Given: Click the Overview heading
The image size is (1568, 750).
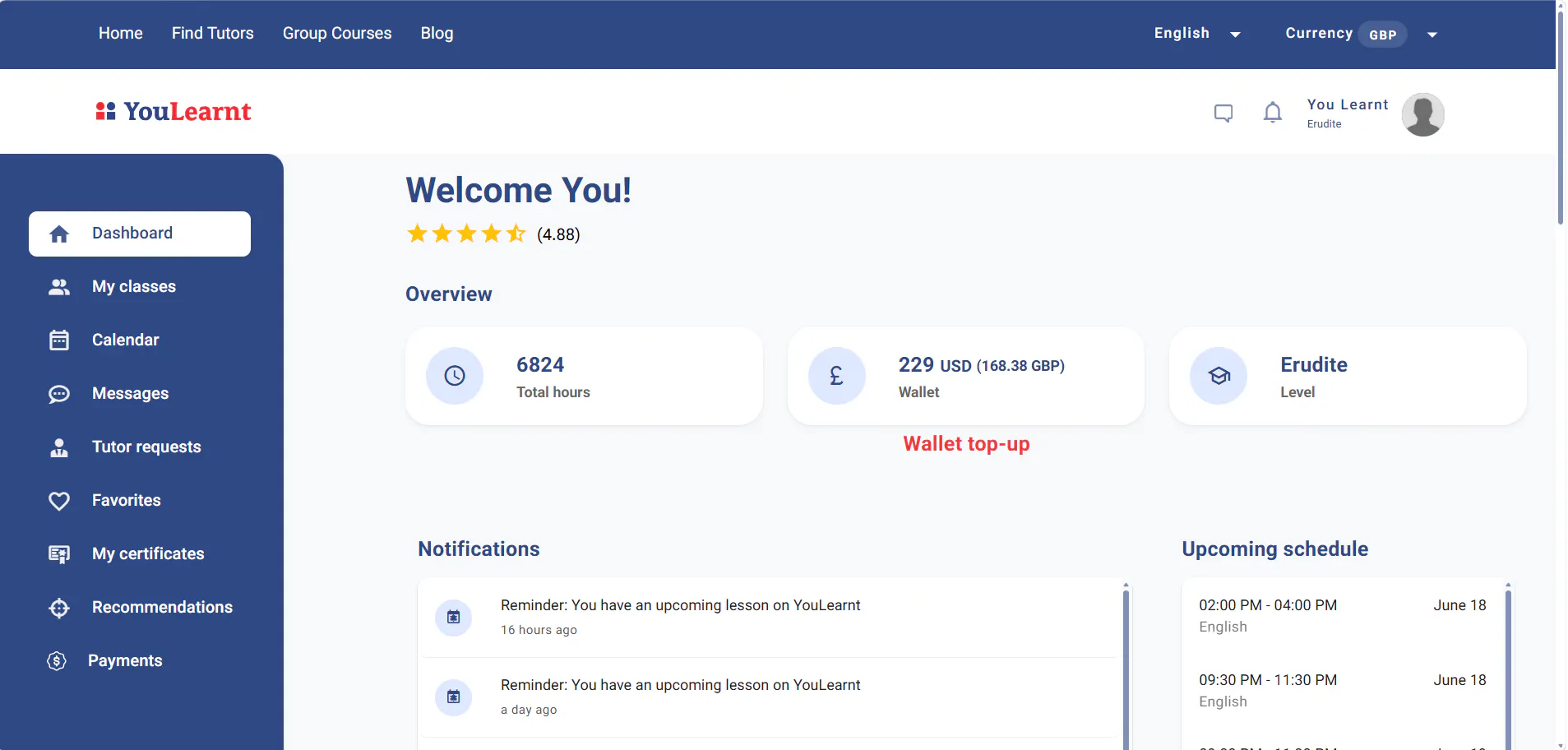Looking at the screenshot, I should point(449,294).
